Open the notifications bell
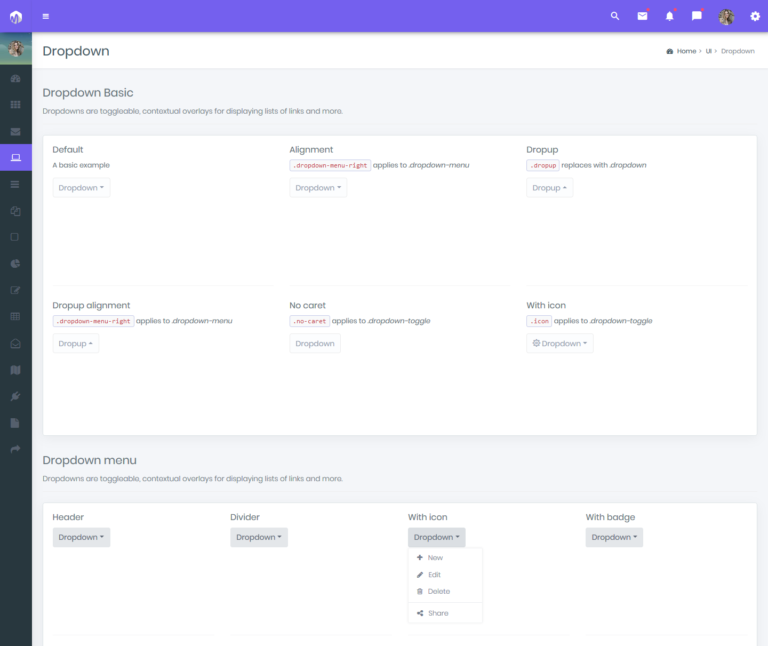This screenshot has height=646, width=768. pos(670,16)
